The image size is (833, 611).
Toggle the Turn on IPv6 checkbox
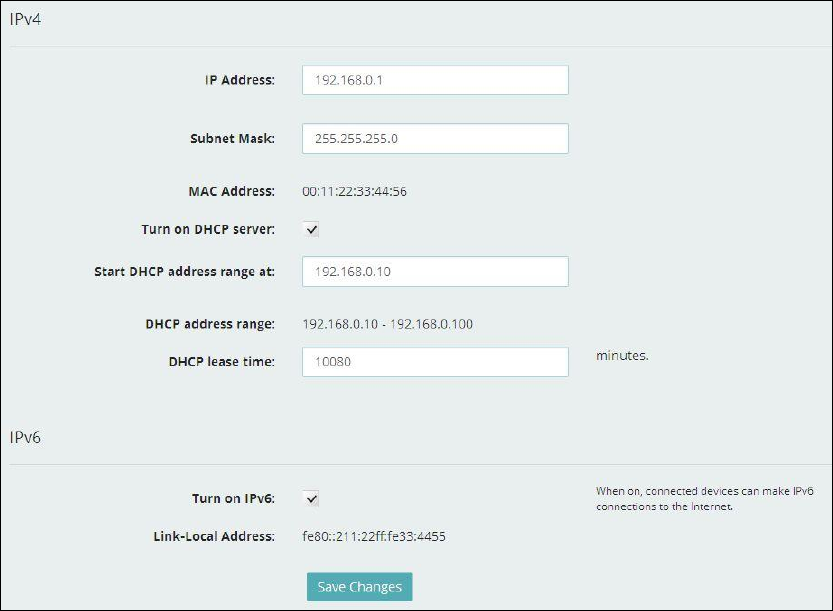pos(312,498)
